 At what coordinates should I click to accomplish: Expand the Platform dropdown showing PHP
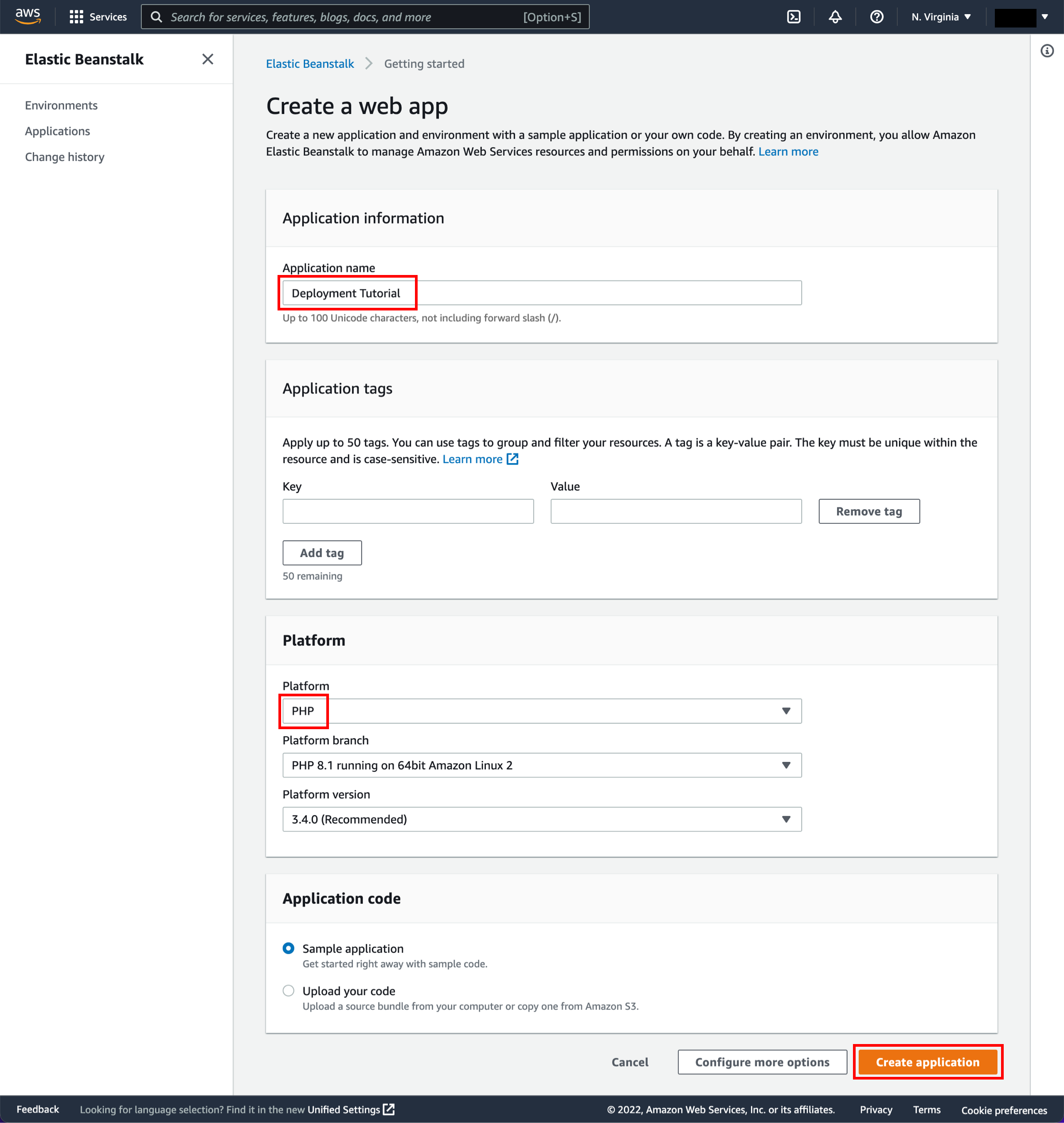click(x=542, y=711)
